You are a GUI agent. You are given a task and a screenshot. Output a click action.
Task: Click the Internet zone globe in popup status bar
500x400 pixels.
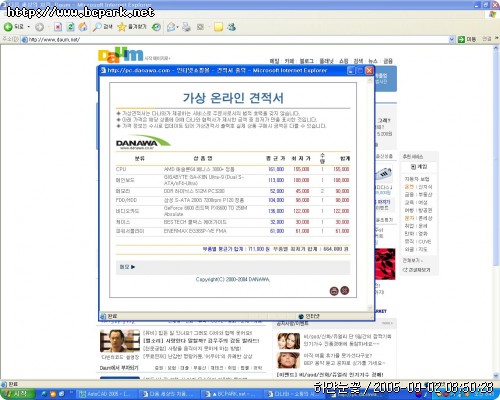[x=301, y=316]
